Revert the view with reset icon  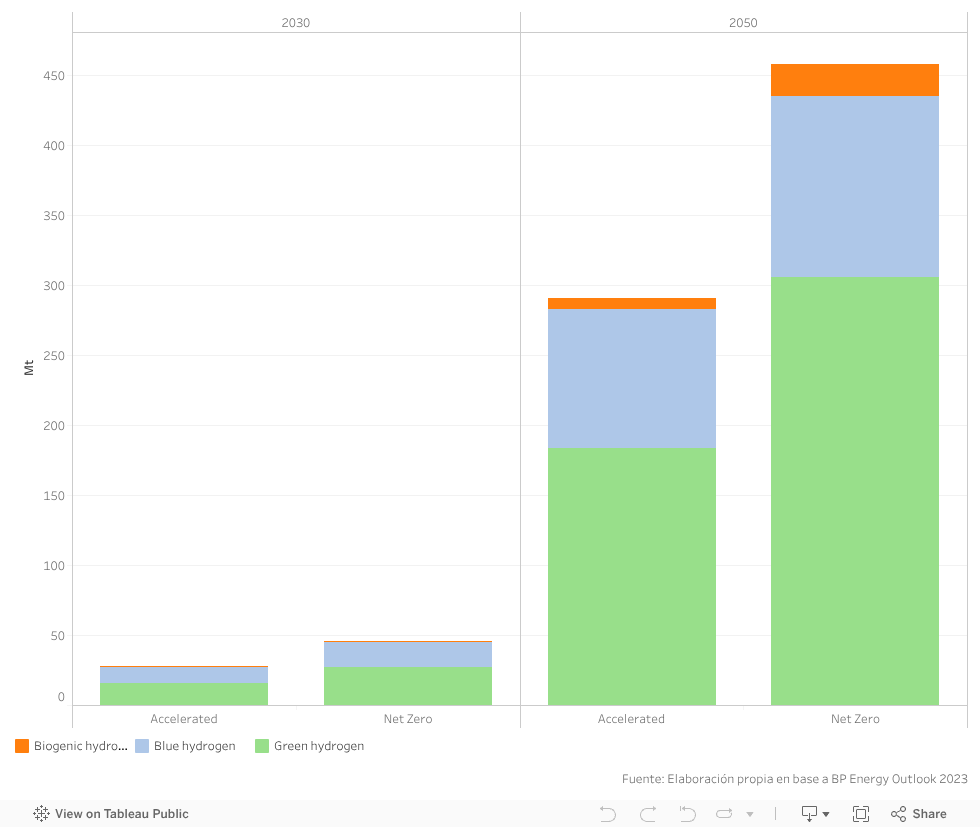coord(688,813)
